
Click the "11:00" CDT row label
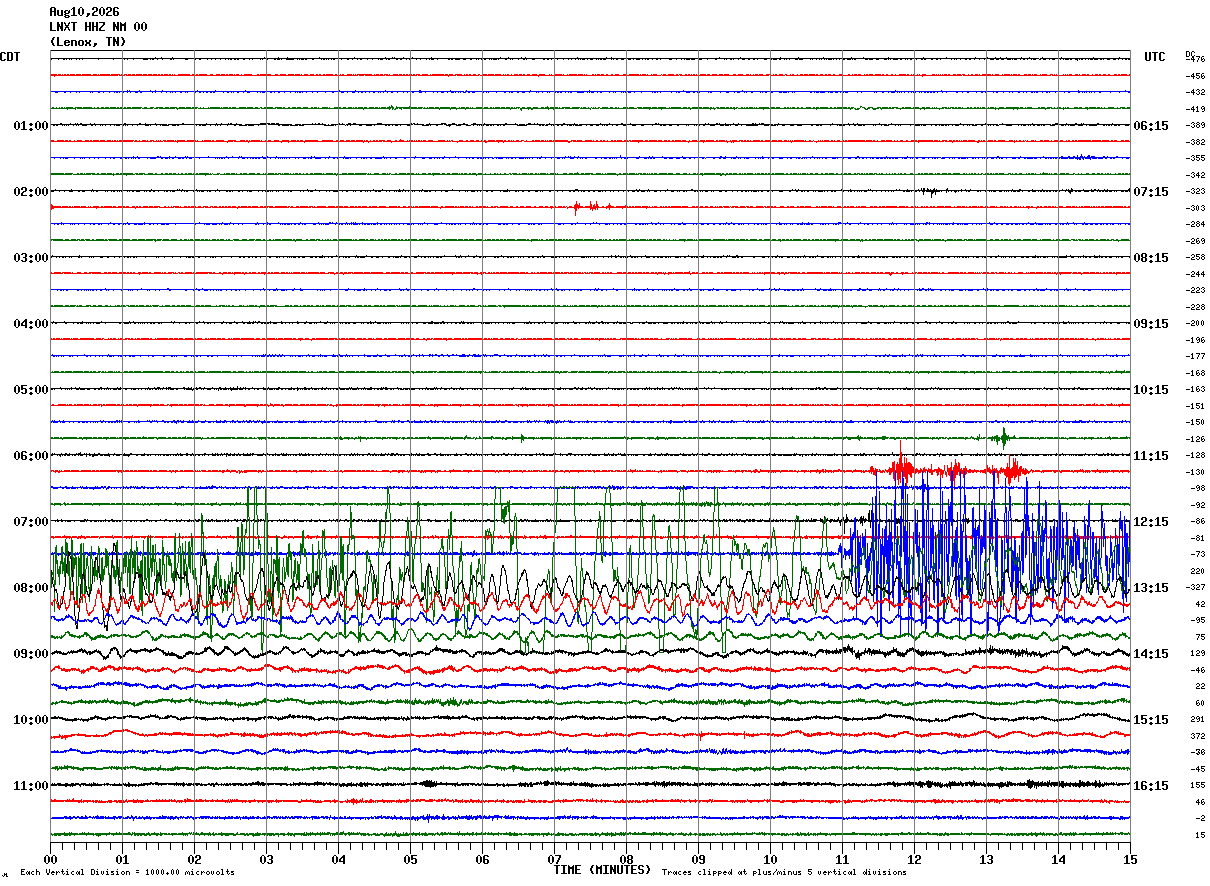[x=31, y=786]
